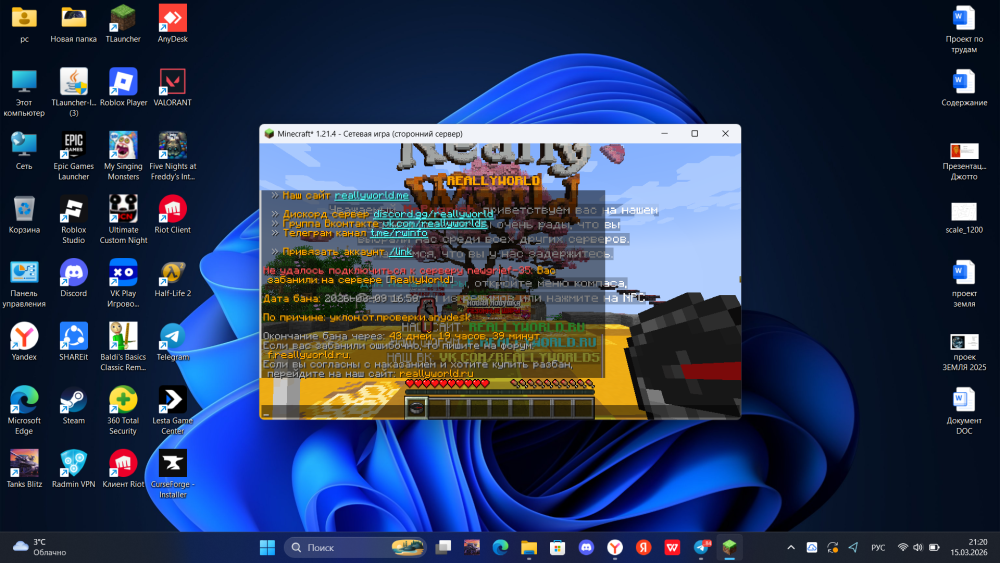The image size is (1000, 563).
Task: Select 'Этот компьютер' desktop icon
Action: [x=24, y=93]
